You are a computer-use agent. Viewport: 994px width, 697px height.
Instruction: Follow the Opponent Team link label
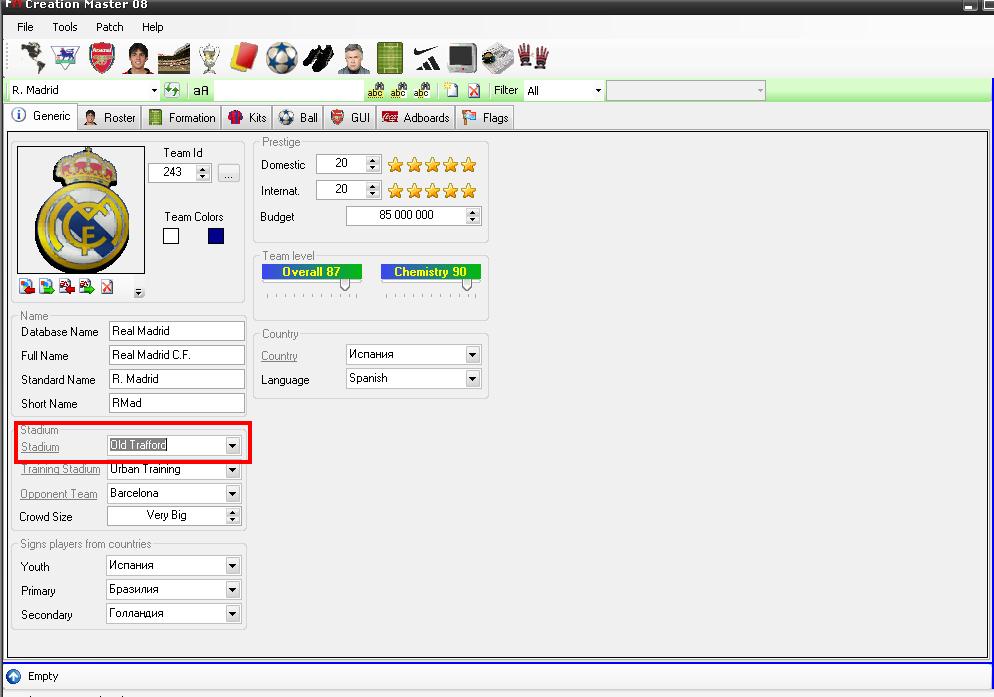point(58,494)
